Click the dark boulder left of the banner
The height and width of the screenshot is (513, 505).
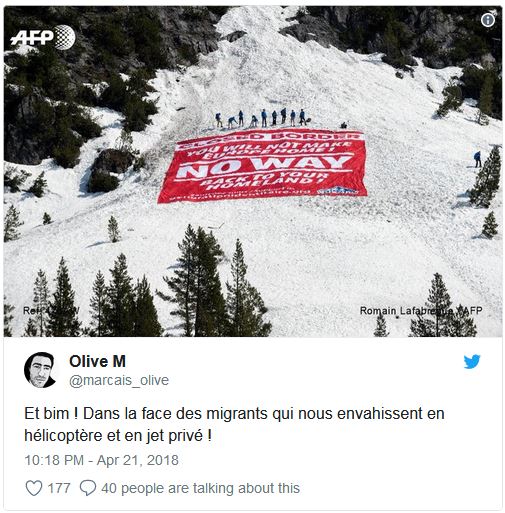coord(111,170)
